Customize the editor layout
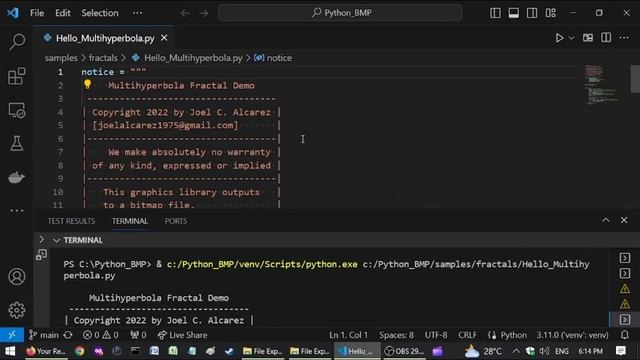This screenshot has height=360, width=640. (551, 13)
